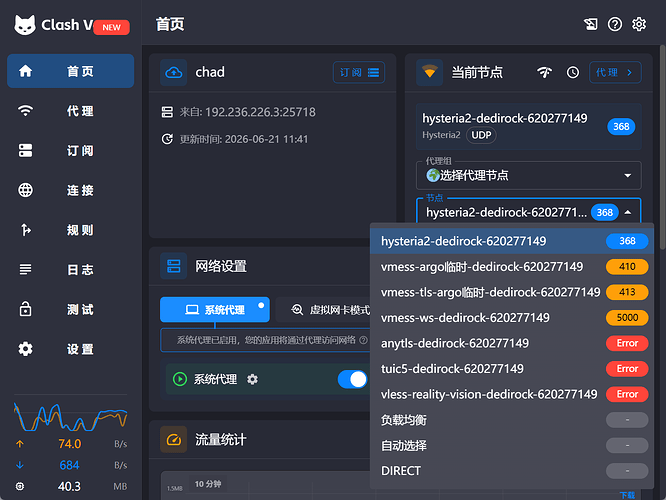Click the lock icon beside 测试
Viewport: 666px width, 500px height.
25,309
